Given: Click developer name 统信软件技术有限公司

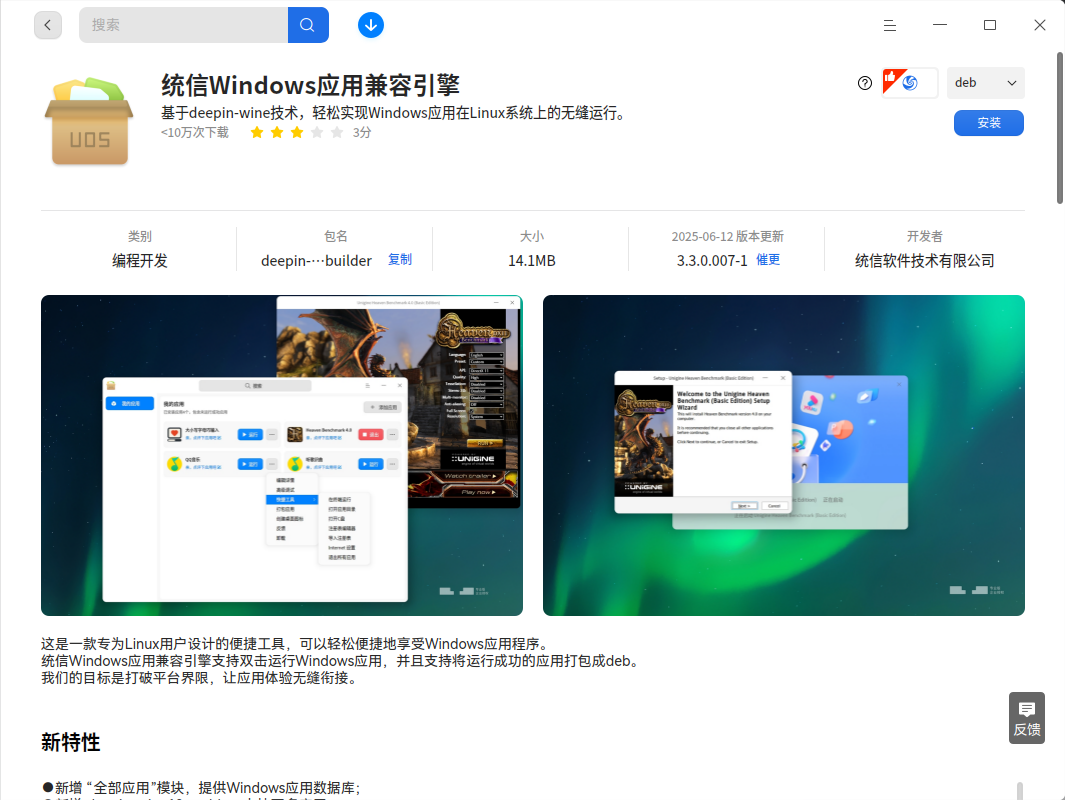Looking at the screenshot, I should [x=924, y=261].
